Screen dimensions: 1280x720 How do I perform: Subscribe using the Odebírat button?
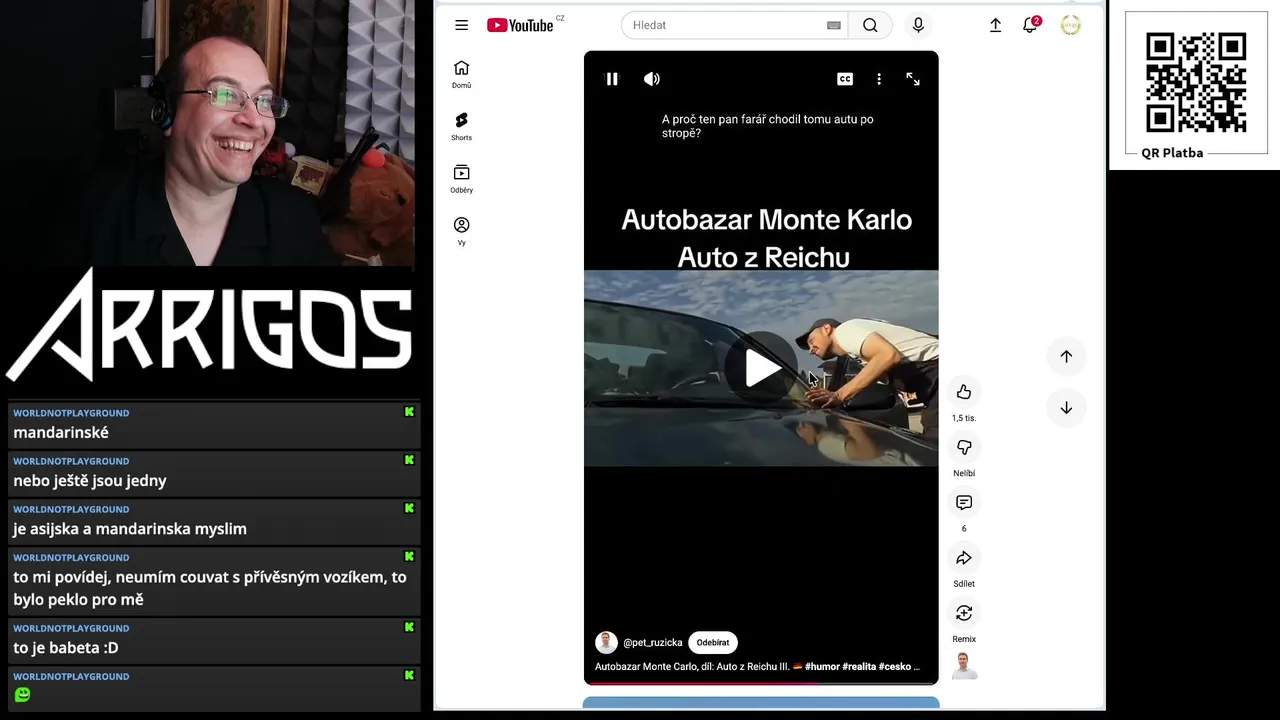[713, 643]
